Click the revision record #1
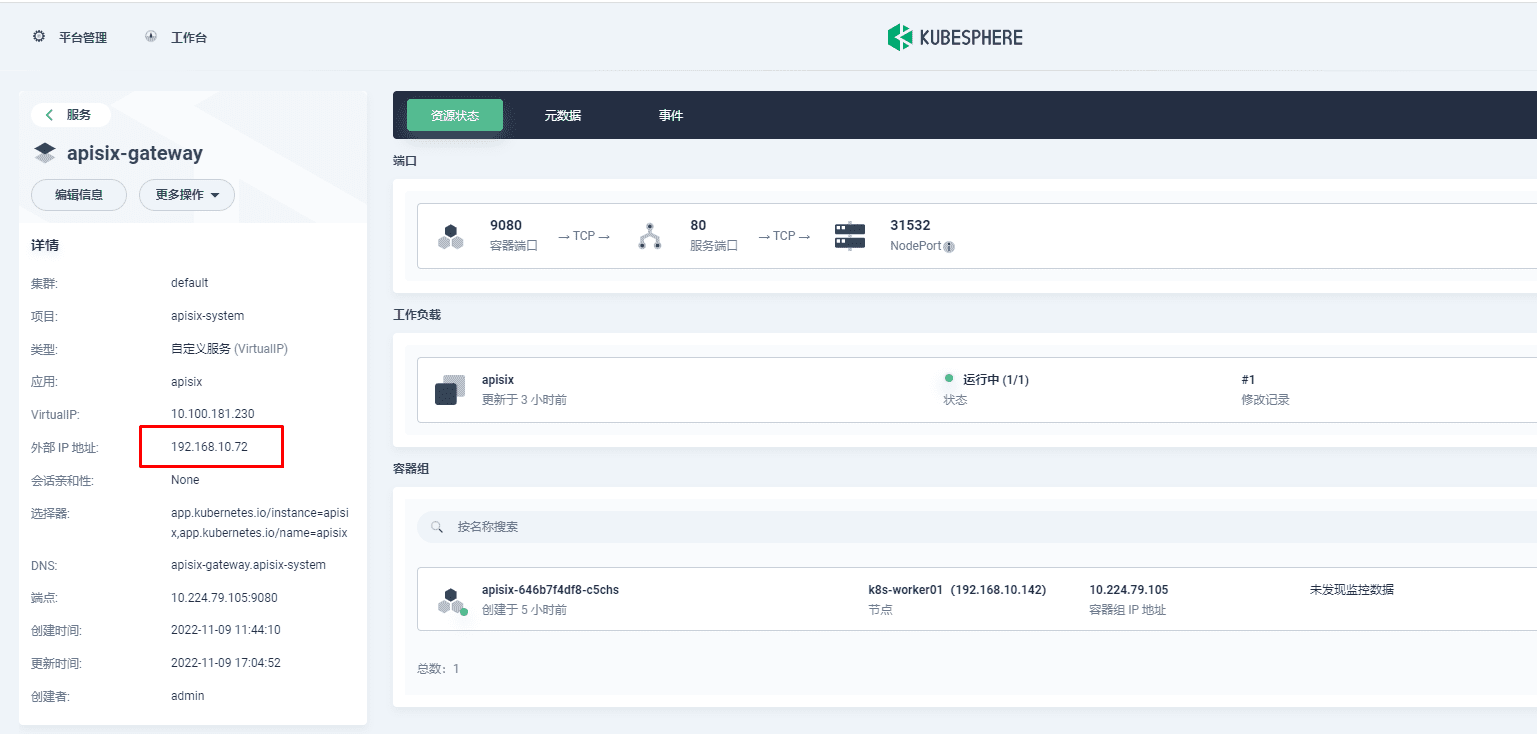Viewport: 1537px width, 734px height. coord(1248,380)
